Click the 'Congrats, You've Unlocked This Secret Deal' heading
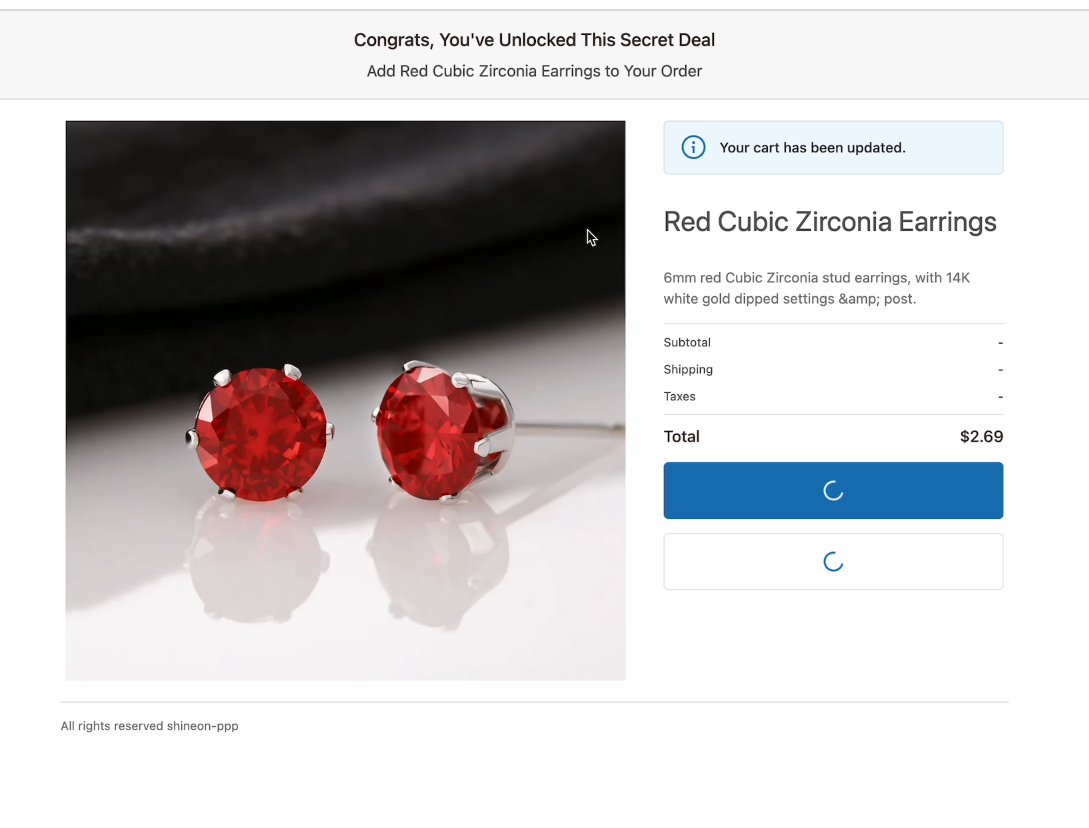The image size is (1089, 828). pos(534,40)
